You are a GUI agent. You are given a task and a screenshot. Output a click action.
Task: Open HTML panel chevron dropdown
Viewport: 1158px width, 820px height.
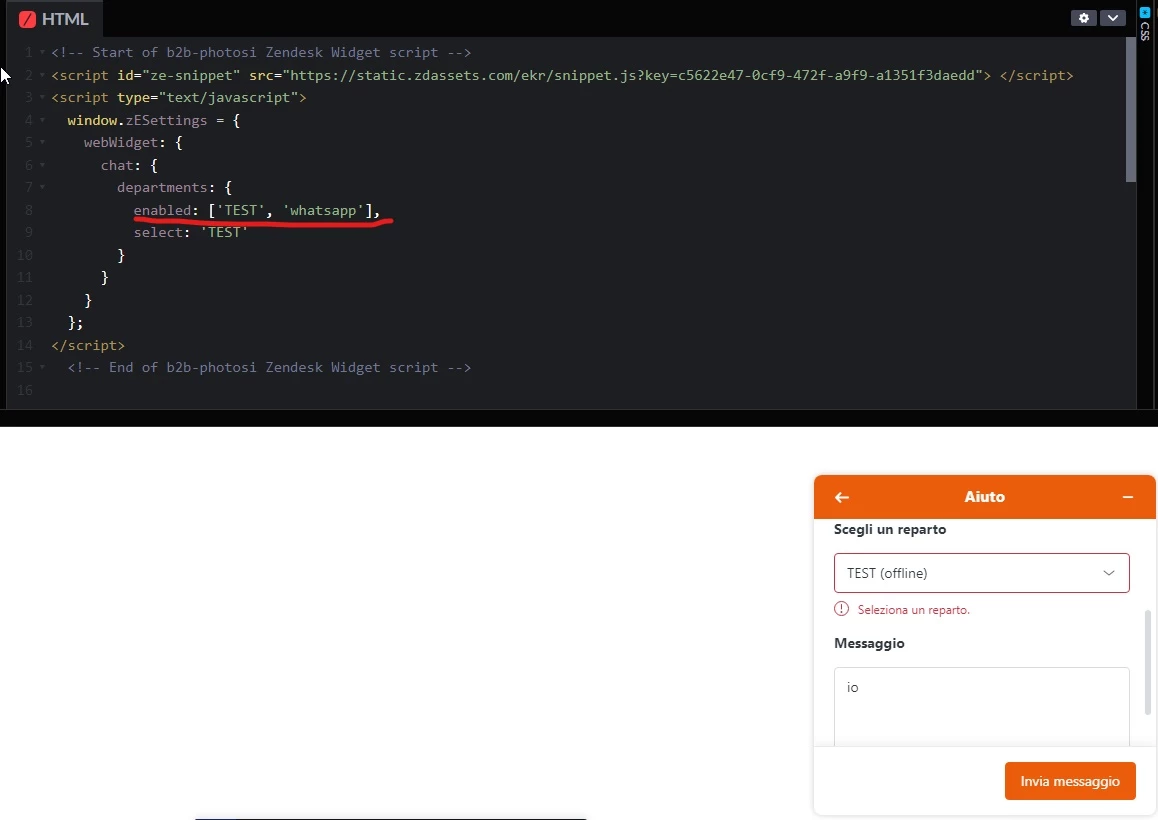point(1112,18)
